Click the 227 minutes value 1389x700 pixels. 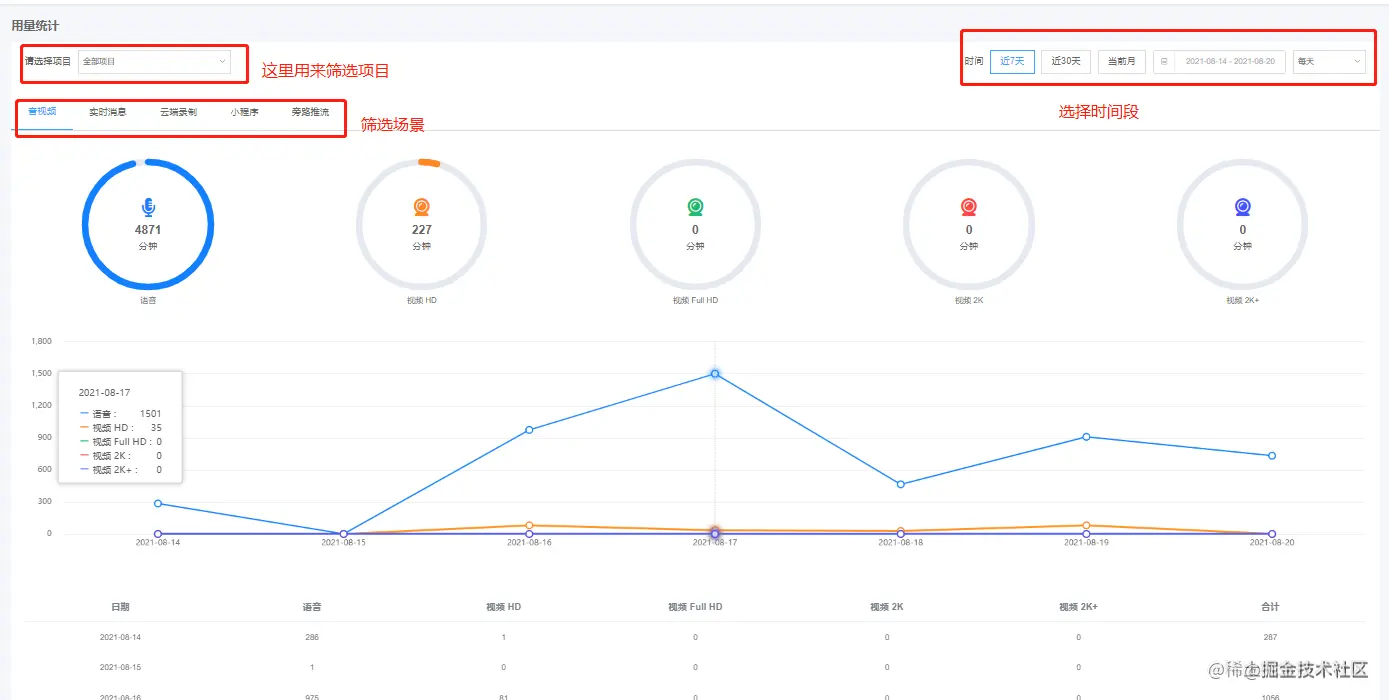pos(422,230)
